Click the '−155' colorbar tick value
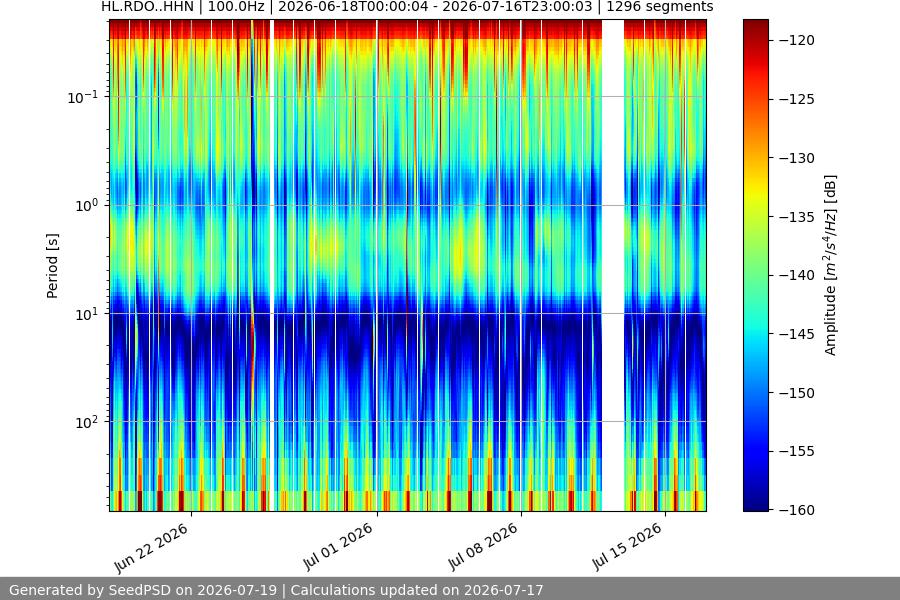The height and width of the screenshot is (600, 900). tap(797, 452)
